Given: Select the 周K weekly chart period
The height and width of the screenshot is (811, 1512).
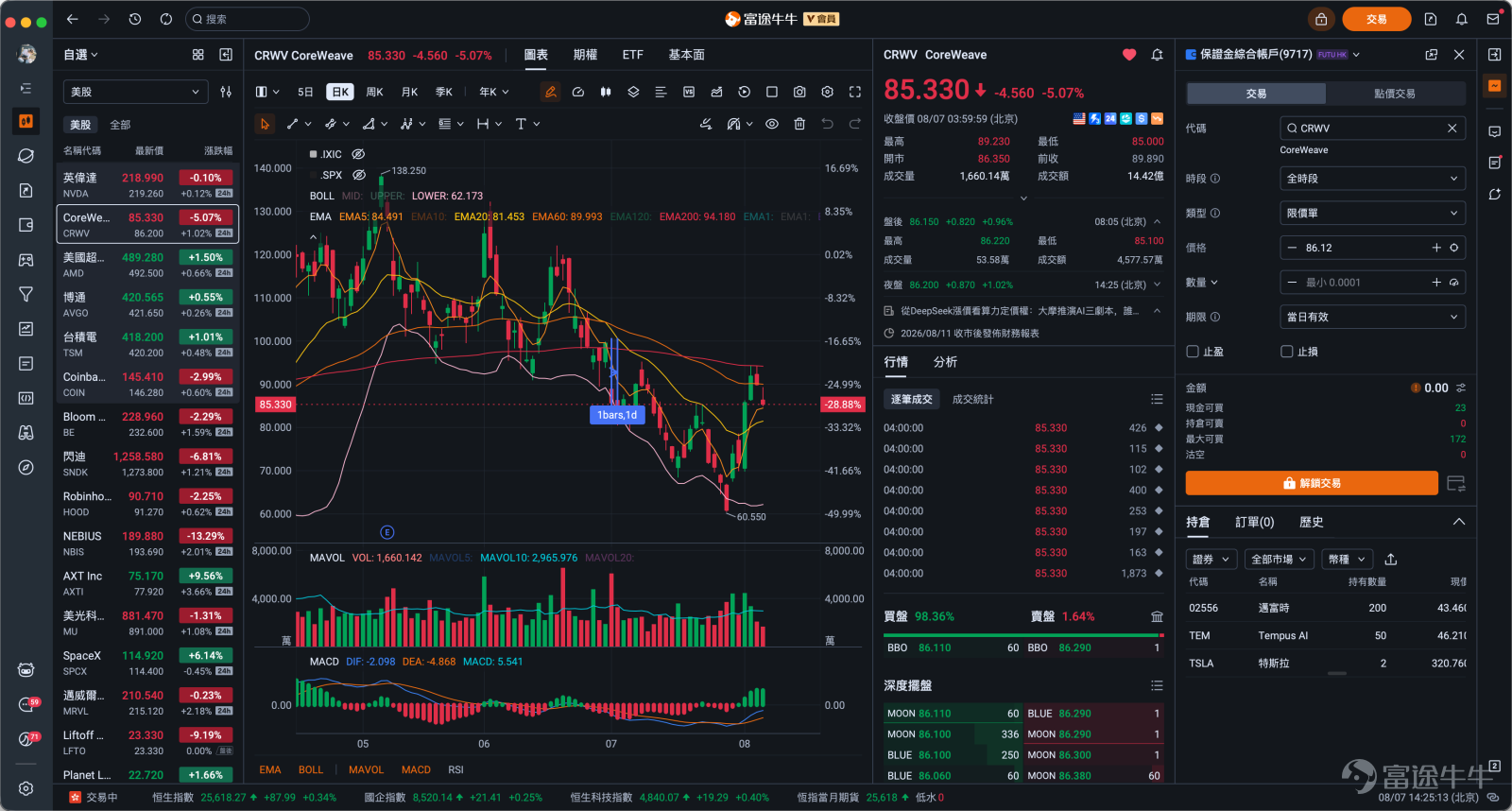Looking at the screenshot, I should [x=374, y=92].
